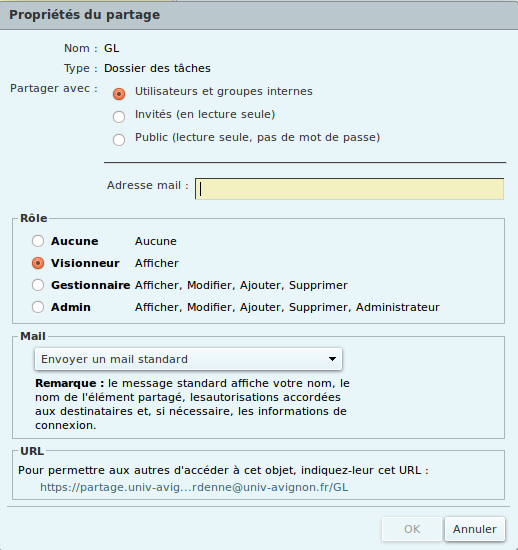
Task: Open the Envoyer un mail standard dropdown
Action: (x=188, y=359)
